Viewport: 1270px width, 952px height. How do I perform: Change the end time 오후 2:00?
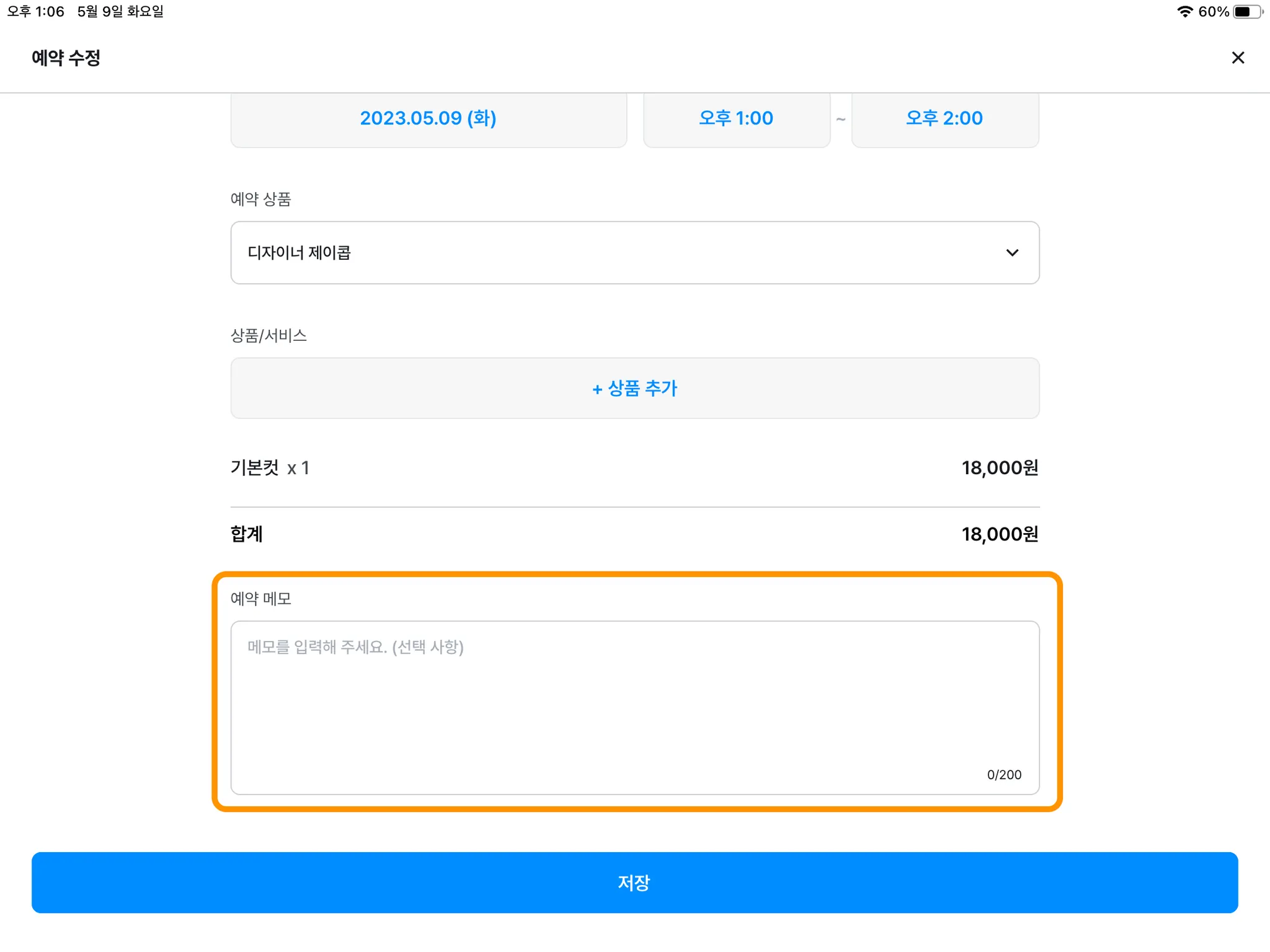(944, 118)
